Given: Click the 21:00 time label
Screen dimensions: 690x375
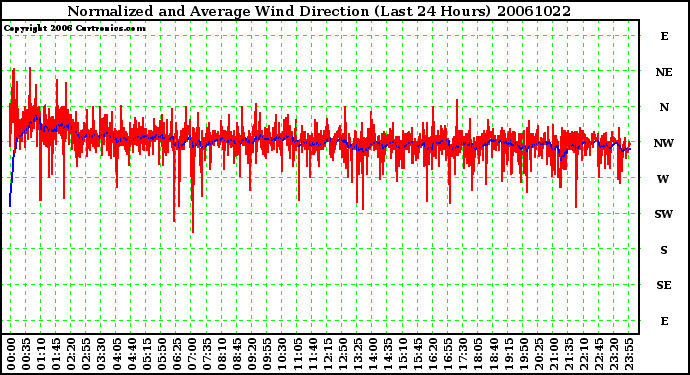Looking at the screenshot, I should tap(554, 354).
